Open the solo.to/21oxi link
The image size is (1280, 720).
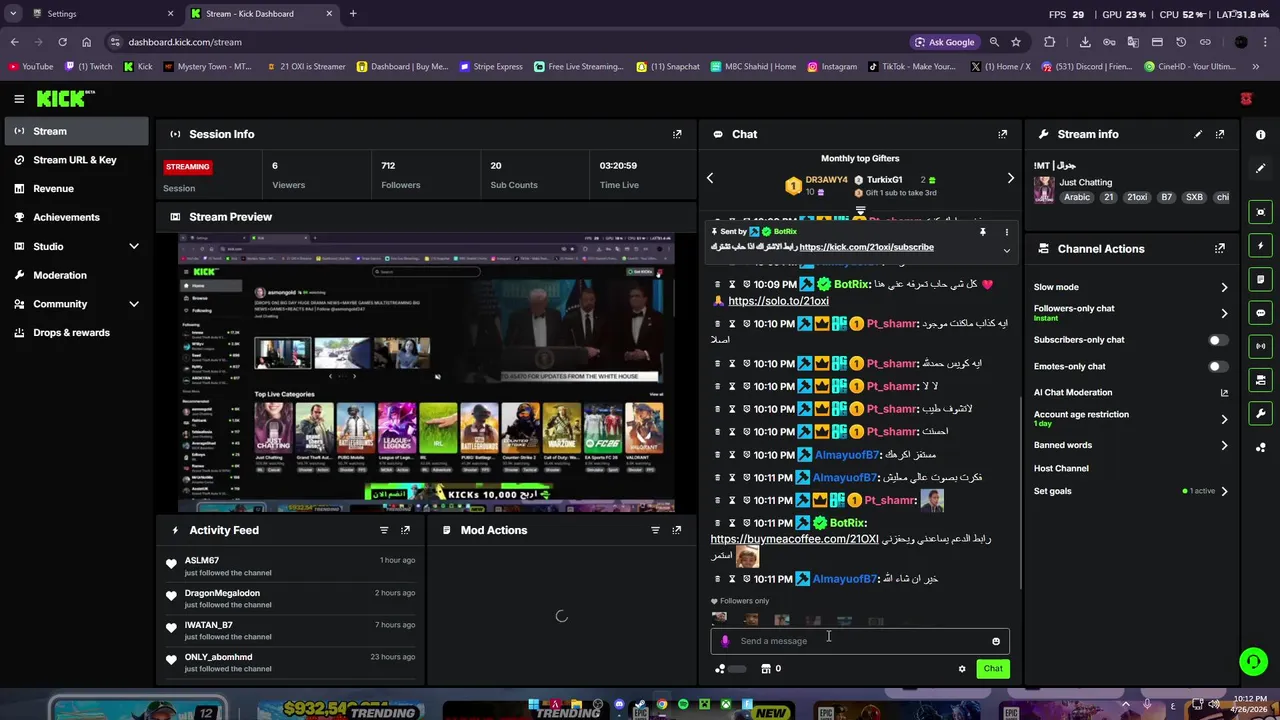(778, 301)
